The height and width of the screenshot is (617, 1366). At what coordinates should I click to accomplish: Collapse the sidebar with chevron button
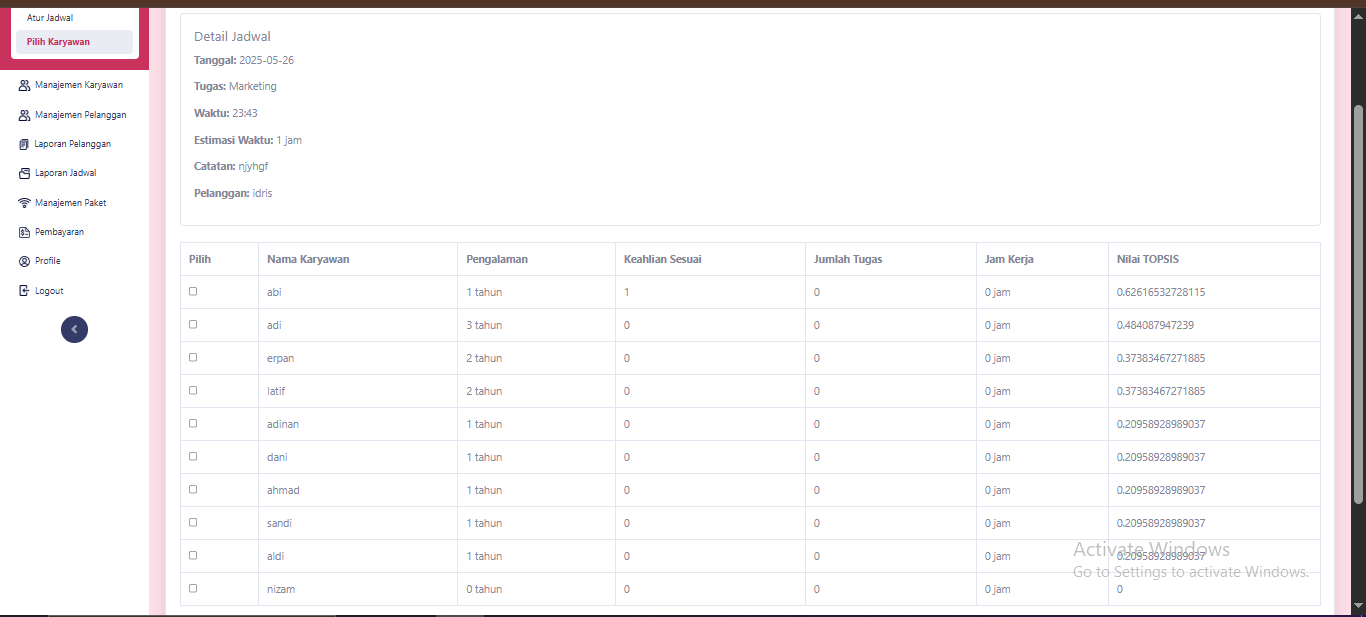point(74,329)
